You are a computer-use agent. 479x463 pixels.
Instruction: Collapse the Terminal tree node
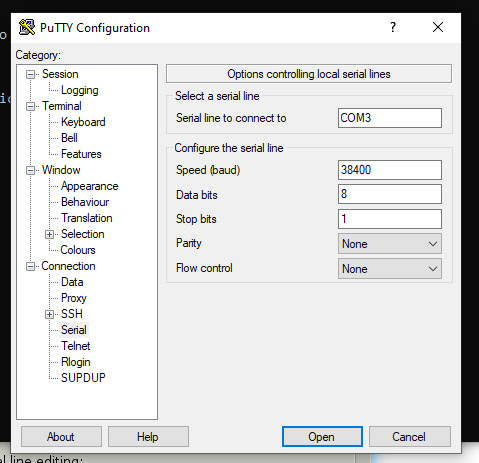pyautogui.click(x=30, y=106)
